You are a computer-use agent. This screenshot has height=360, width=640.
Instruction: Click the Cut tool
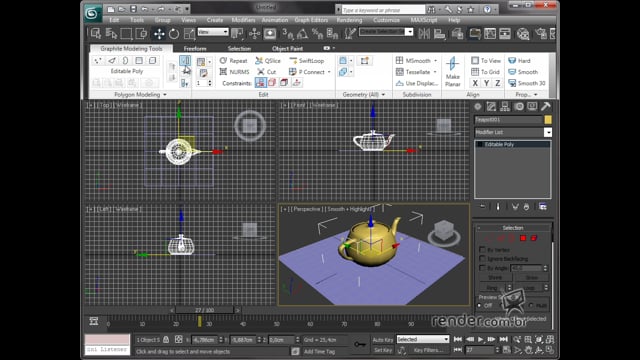(x=267, y=72)
